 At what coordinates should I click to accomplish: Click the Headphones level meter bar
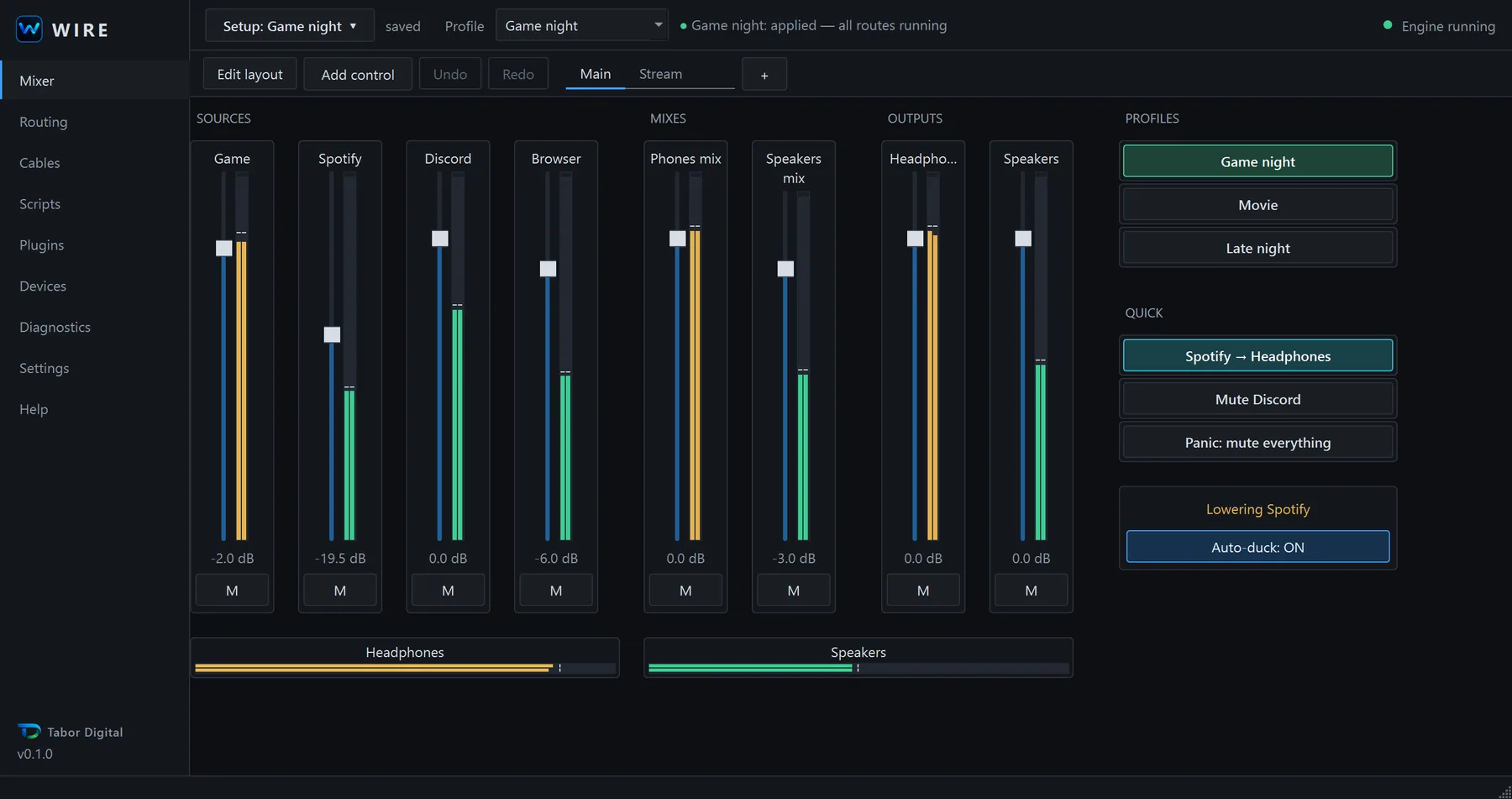405,668
